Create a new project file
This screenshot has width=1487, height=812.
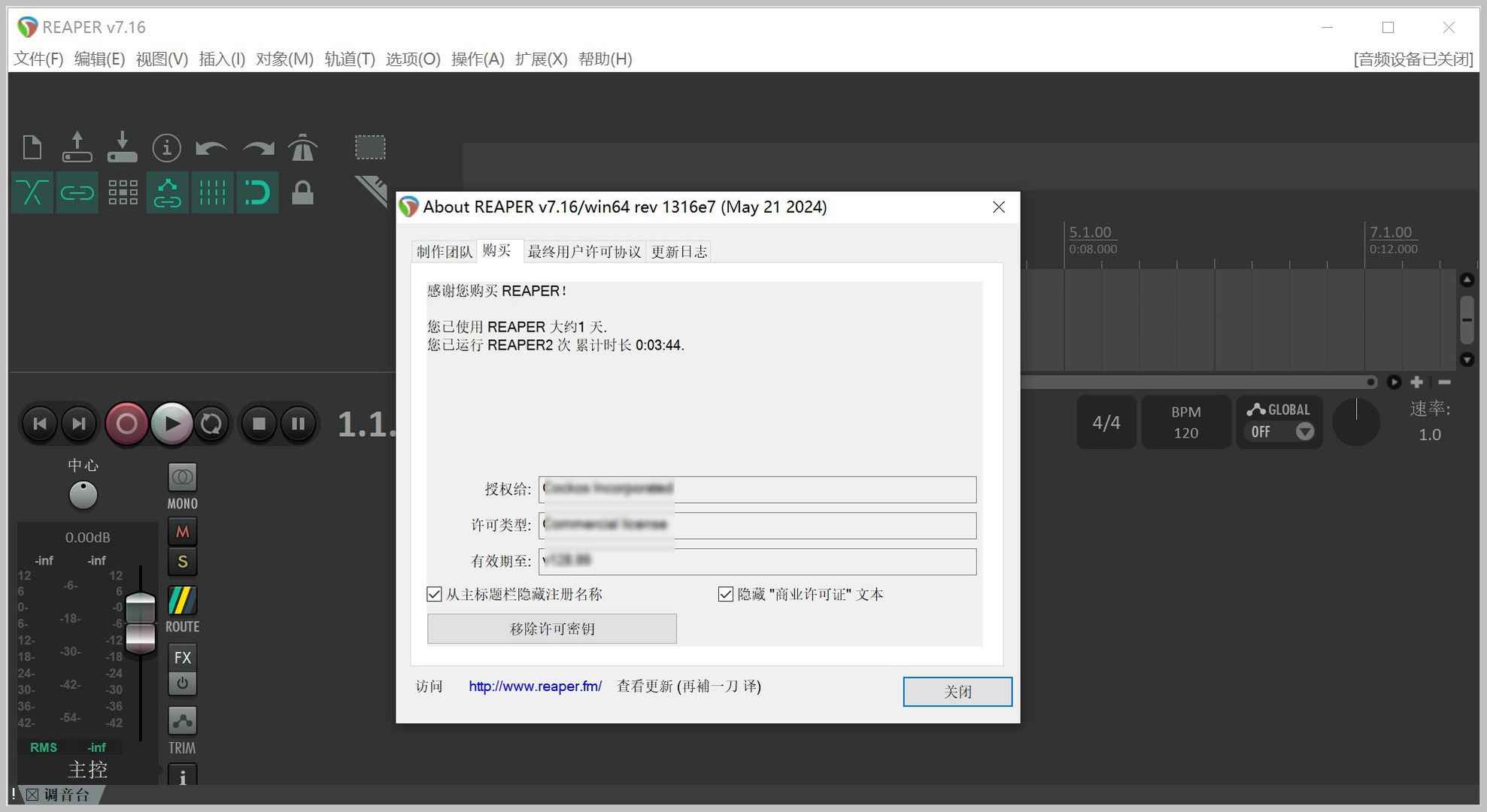[x=31, y=147]
